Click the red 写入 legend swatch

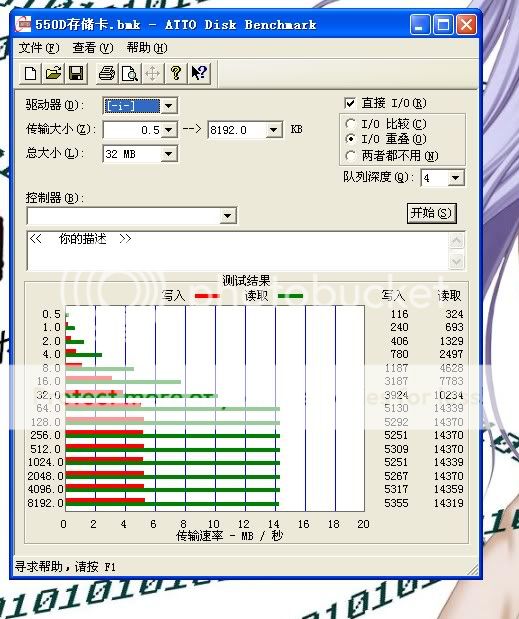pos(207,296)
